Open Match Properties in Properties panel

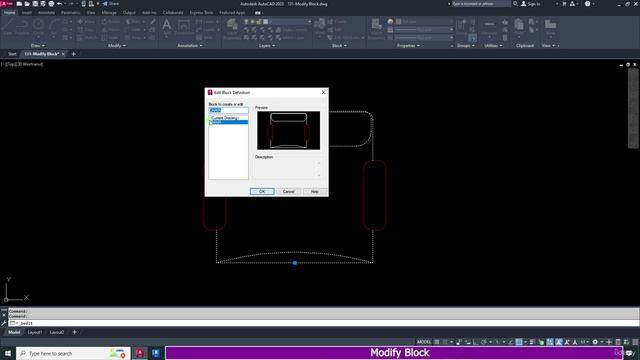pos(376,29)
